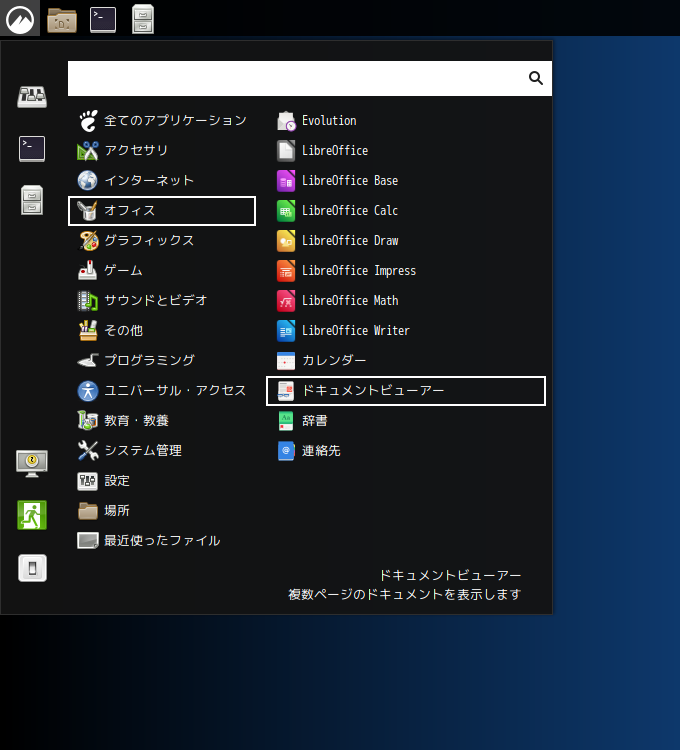
Task: Open ユニバーサル・アクセス category
Action: [x=162, y=391]
